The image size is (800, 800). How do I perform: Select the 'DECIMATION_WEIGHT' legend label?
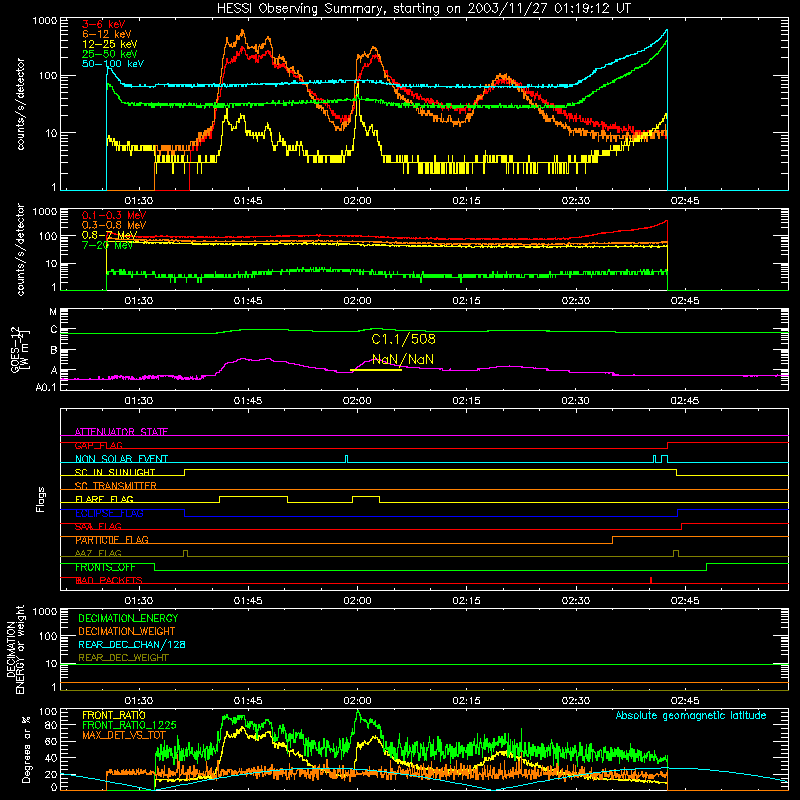tap(127, 631)
